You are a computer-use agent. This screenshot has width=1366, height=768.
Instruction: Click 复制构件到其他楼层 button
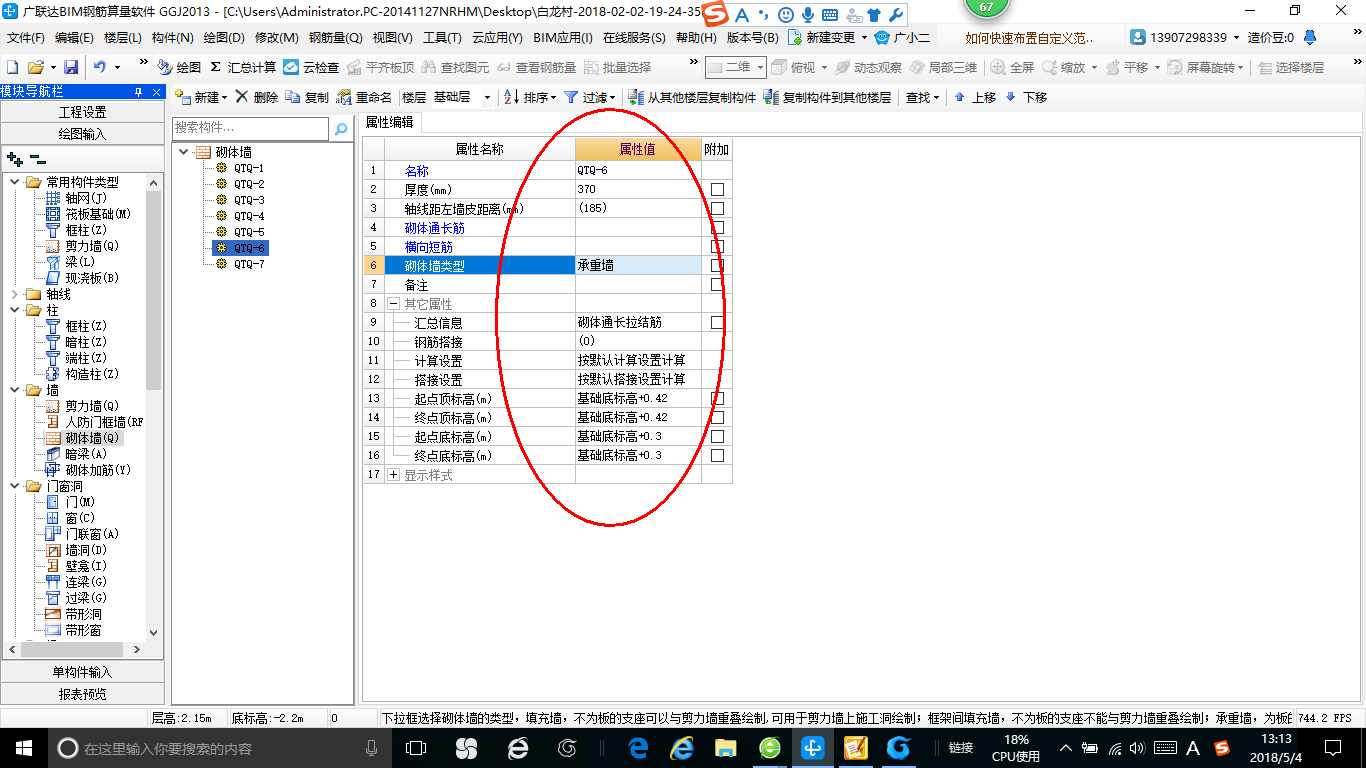827,97
